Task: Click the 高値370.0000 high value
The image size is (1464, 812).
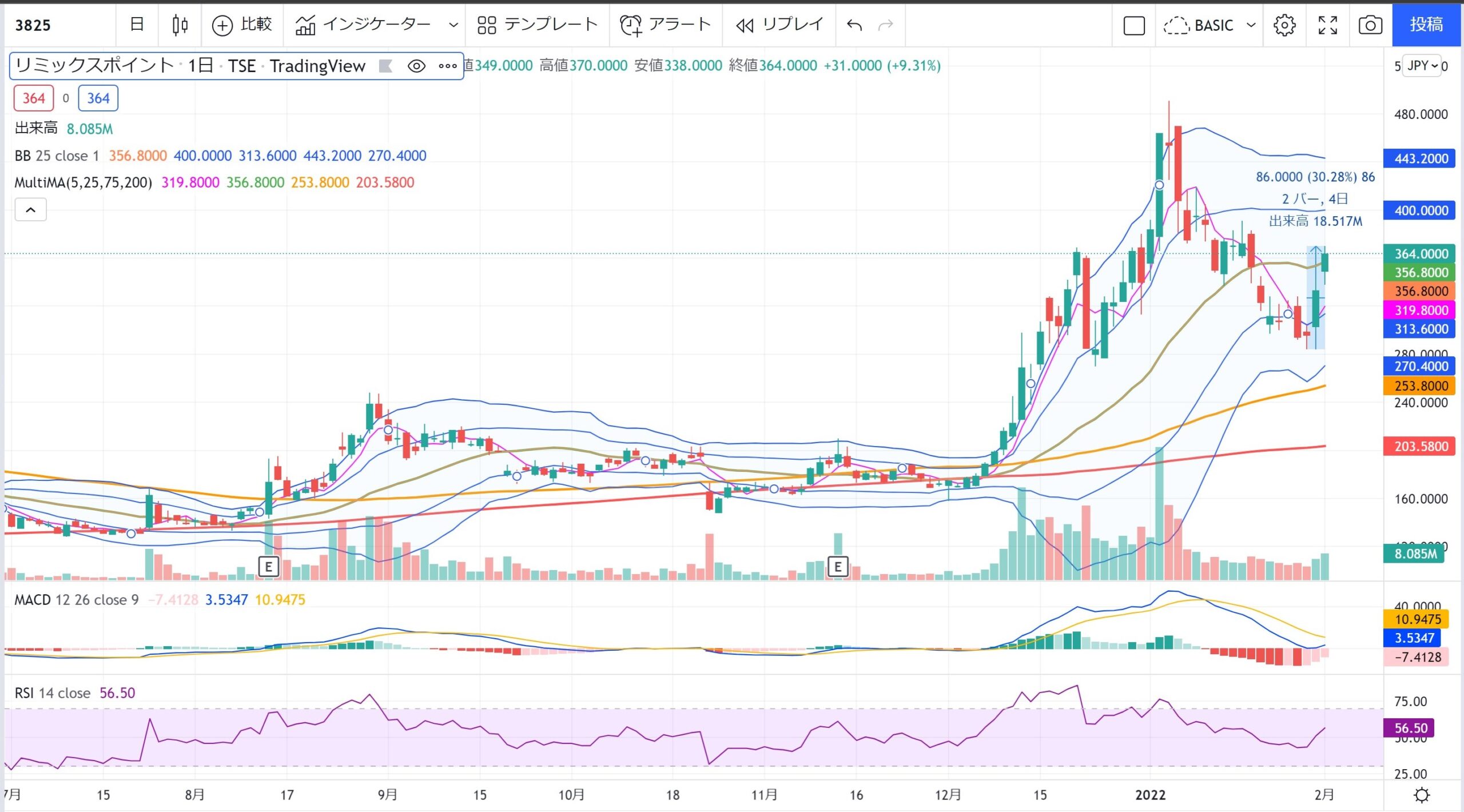Action: pyautogui.click(x=583, y=66)
